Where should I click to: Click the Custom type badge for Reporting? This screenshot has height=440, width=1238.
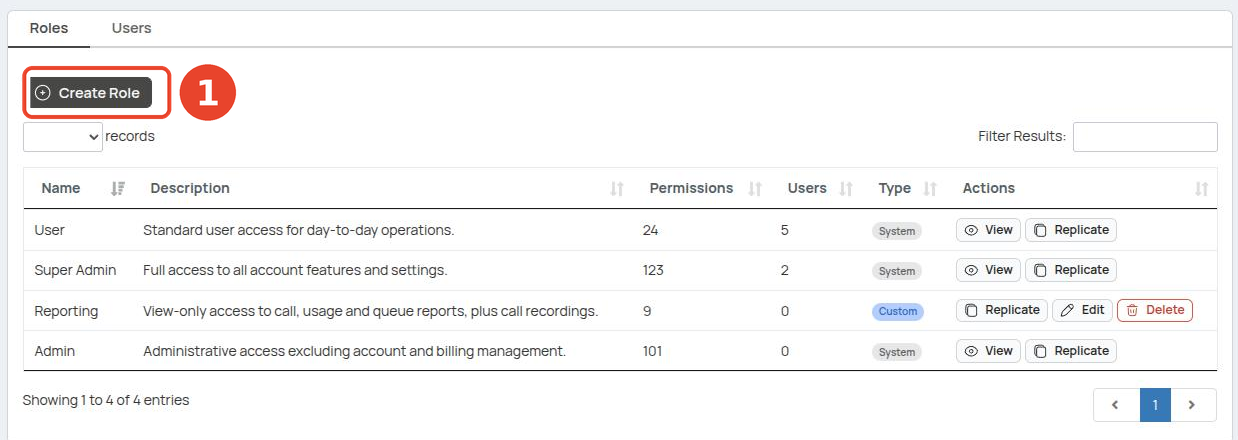(898, 311)
